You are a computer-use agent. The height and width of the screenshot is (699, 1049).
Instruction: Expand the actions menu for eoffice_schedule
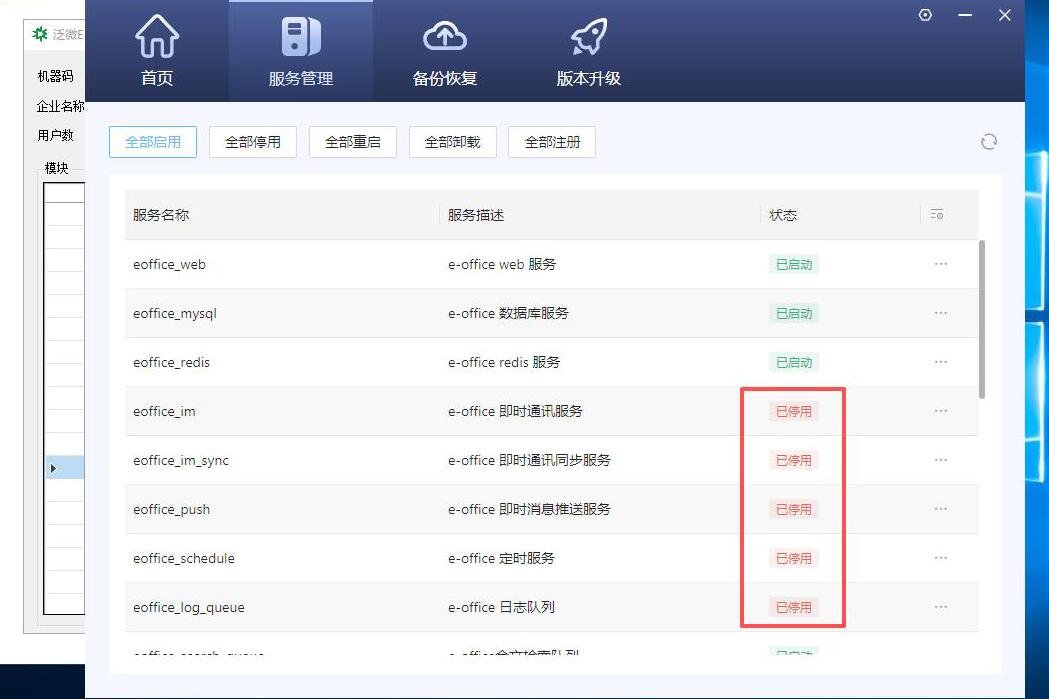click(x=941, y=558)
